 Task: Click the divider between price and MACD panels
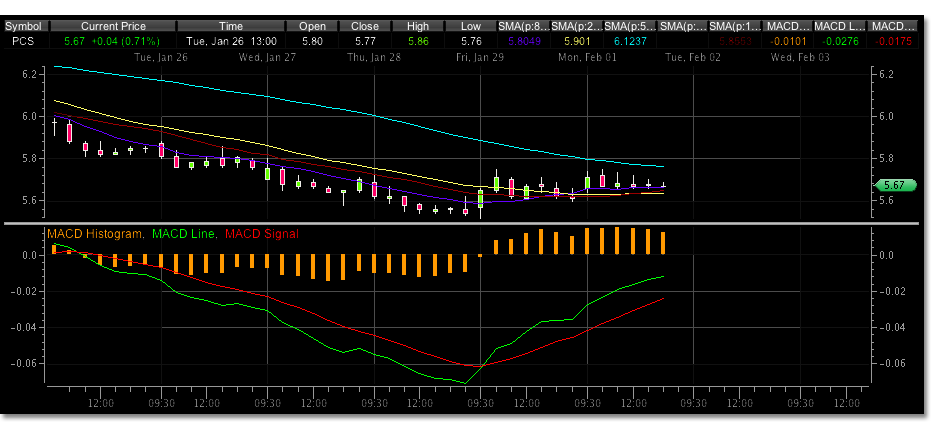[x=462, y=222]
